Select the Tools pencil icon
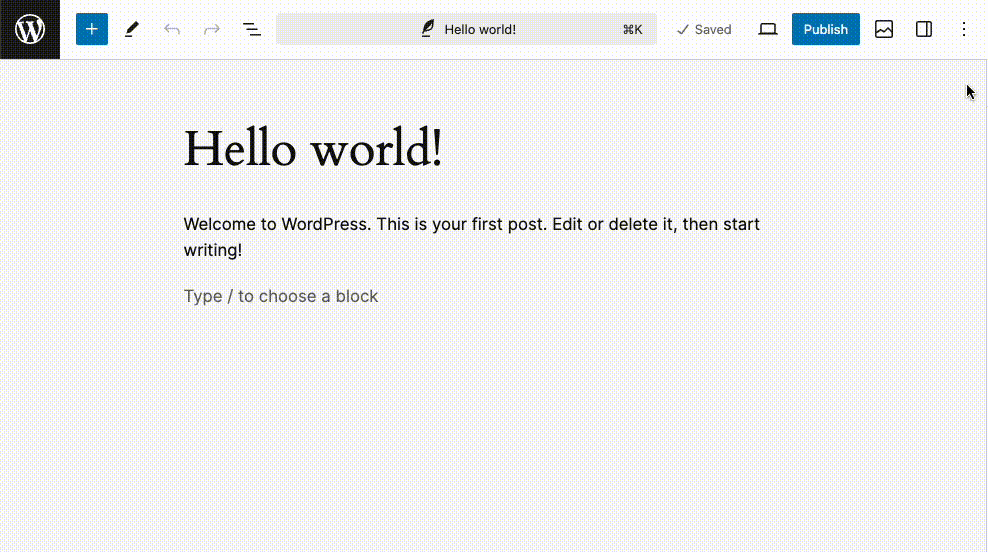The width and height of the screenshot is (988, 552). pyautogui.click(x=132, y=29)
